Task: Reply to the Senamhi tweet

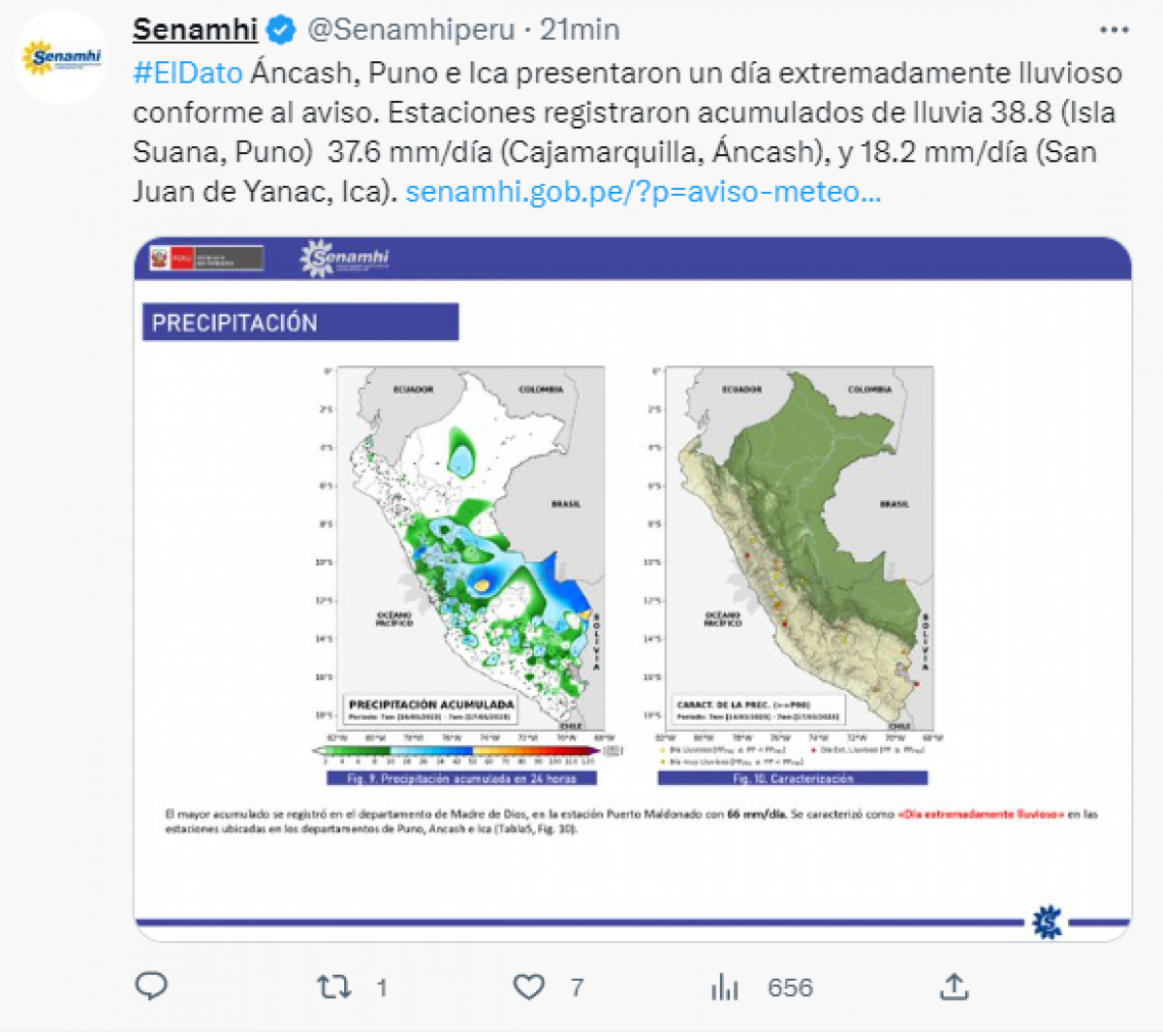Action: click(x=152, y=988)
